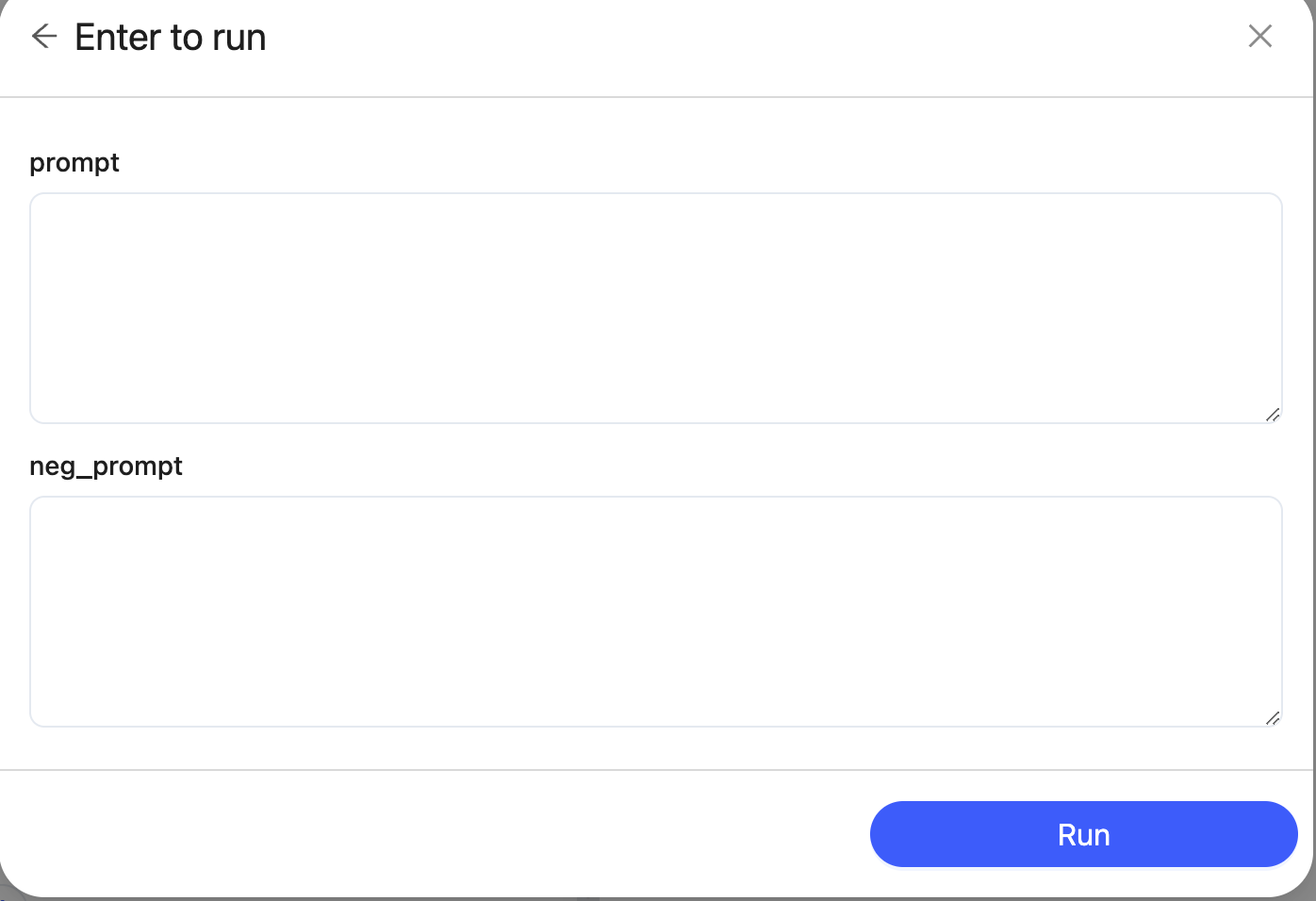Click the neg_prompt box resize handle
Image resolution: width=1316 pixels, height=901 pixels.
pos(1272,718)
